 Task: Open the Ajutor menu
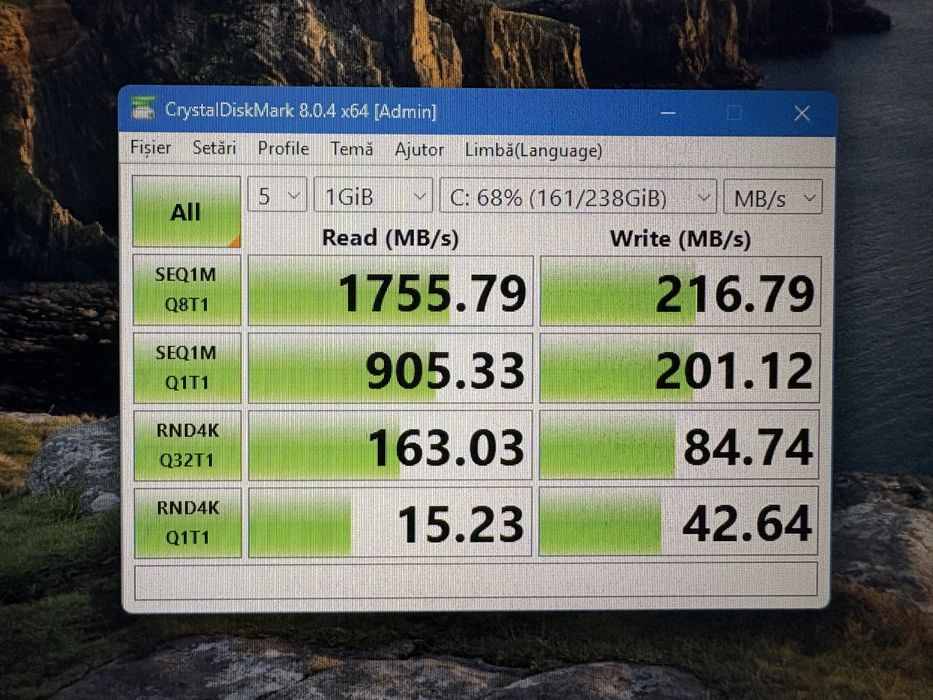(419, 149)
